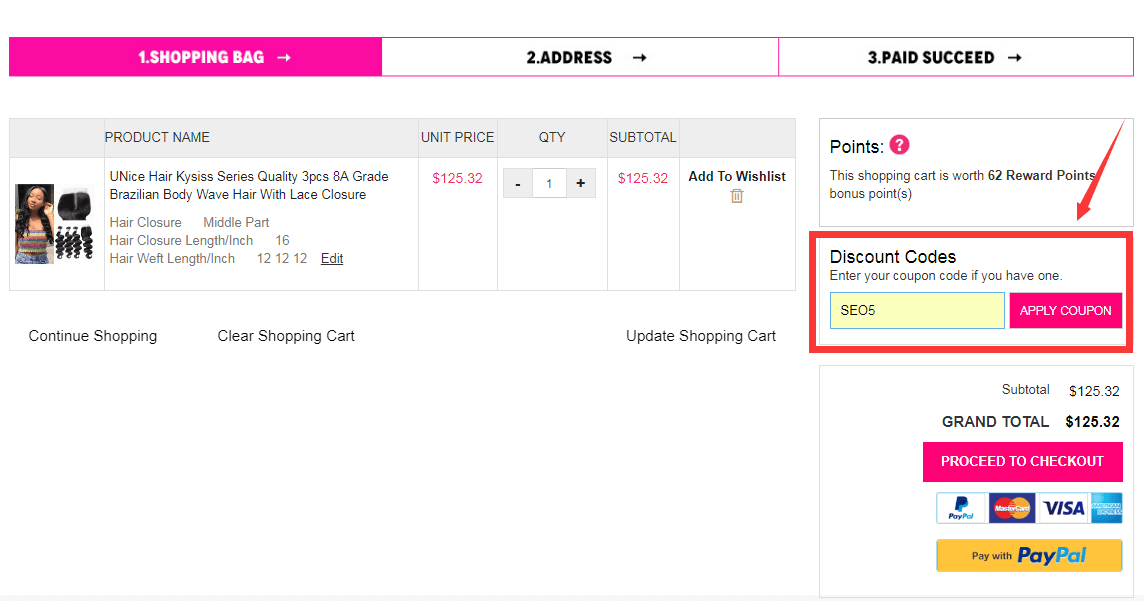Click the Enter your coupon code hint text
The image size is (1144, 601).
pos(946,276)
